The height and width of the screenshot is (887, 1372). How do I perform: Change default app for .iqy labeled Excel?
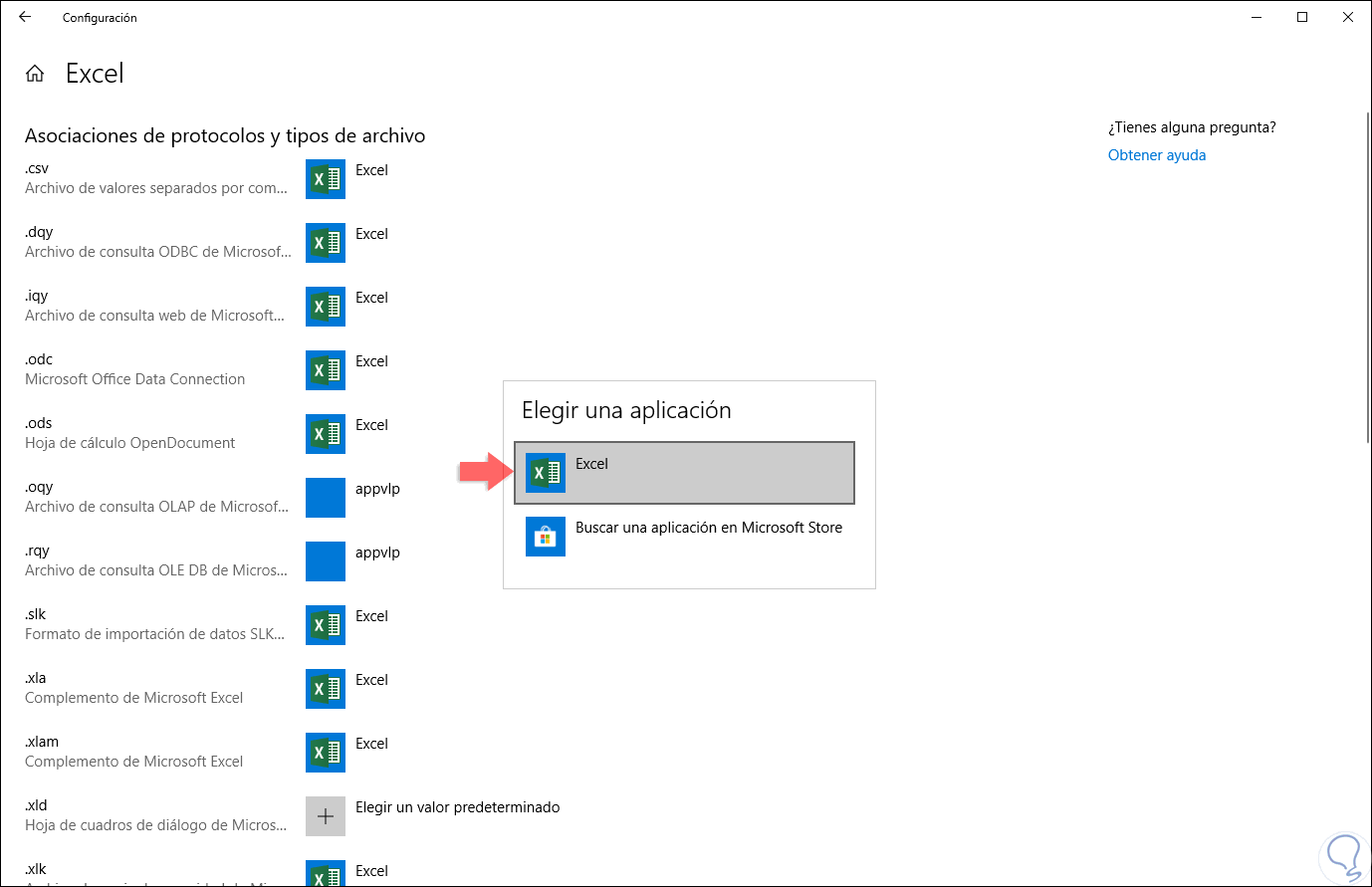pos(371,298)
